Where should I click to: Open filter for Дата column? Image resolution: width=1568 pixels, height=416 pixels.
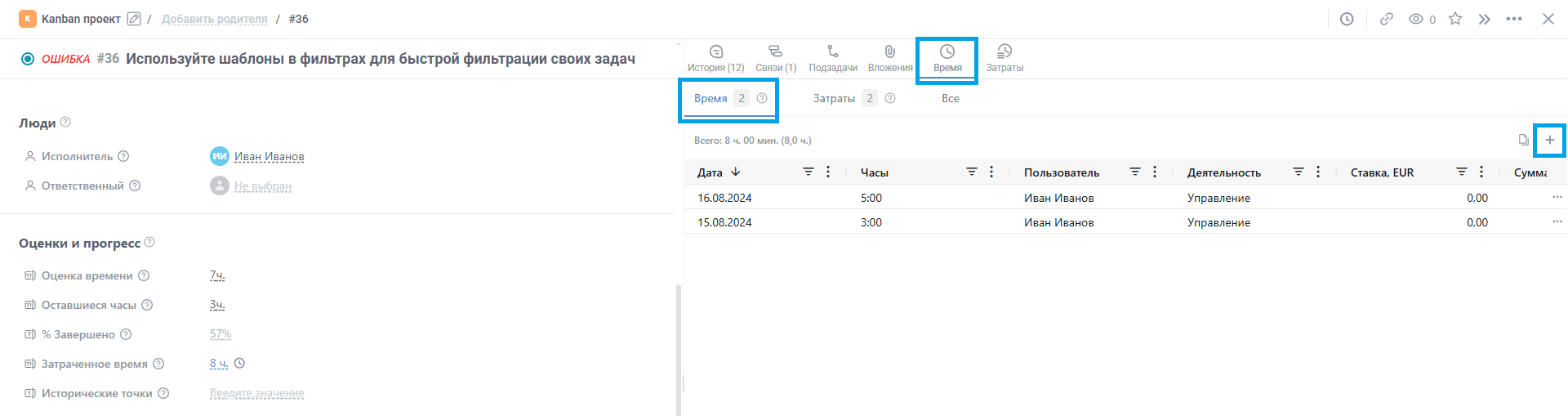click(808, 172)
